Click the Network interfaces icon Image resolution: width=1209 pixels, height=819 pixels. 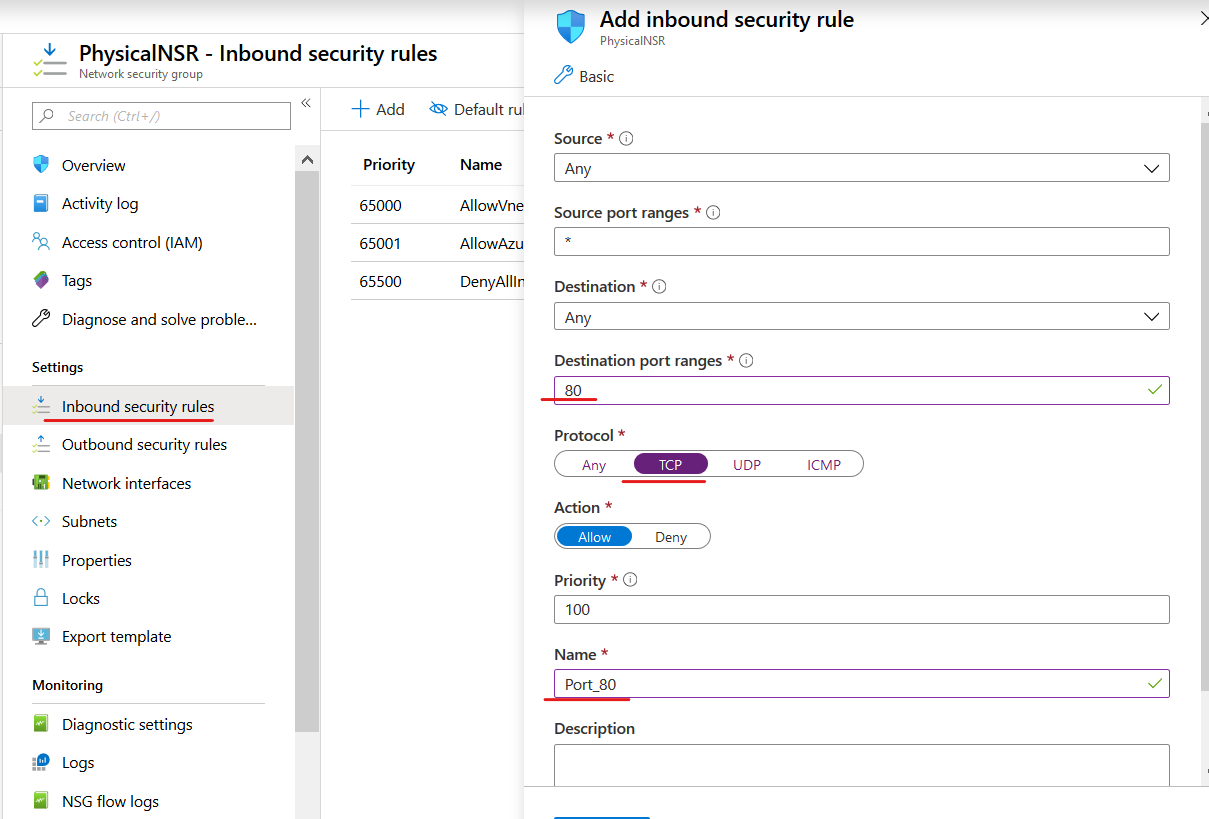[x=41, y=483]
